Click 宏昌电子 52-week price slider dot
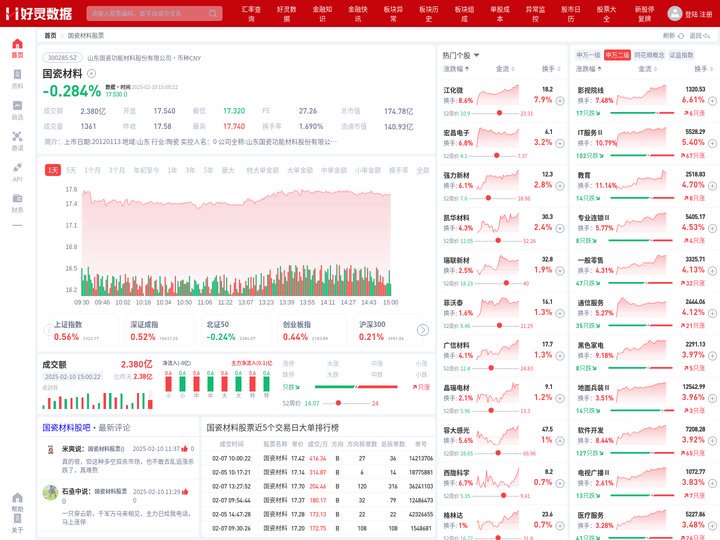 click(x=496, y=156)
